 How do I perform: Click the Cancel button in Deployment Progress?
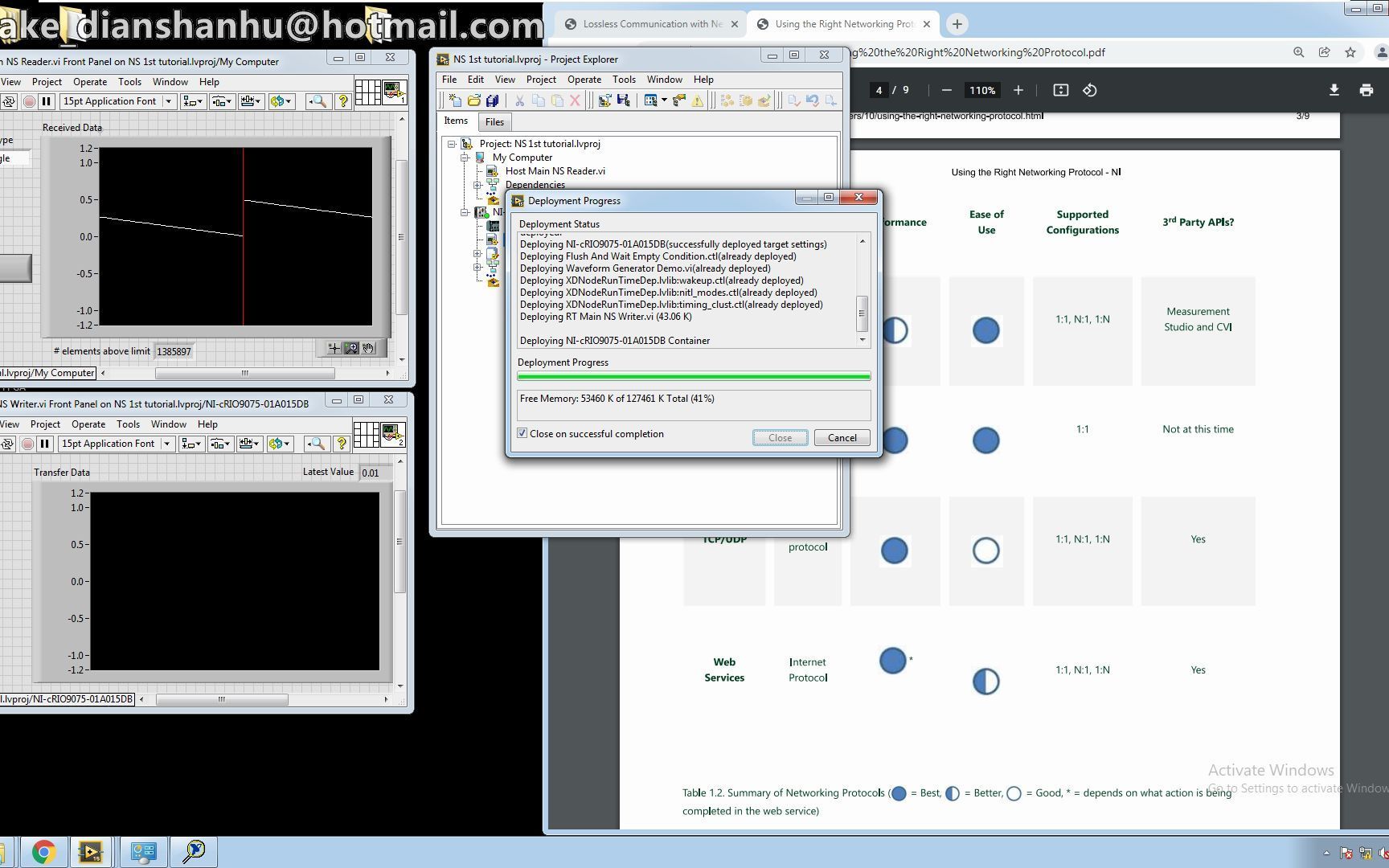(x=841, y=437)
